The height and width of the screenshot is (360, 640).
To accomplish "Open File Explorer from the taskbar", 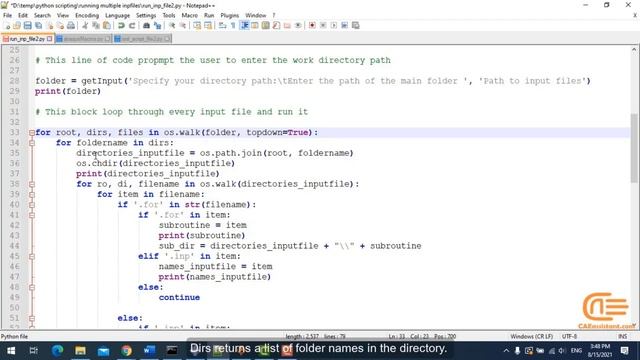I will (x=80, y=351).
